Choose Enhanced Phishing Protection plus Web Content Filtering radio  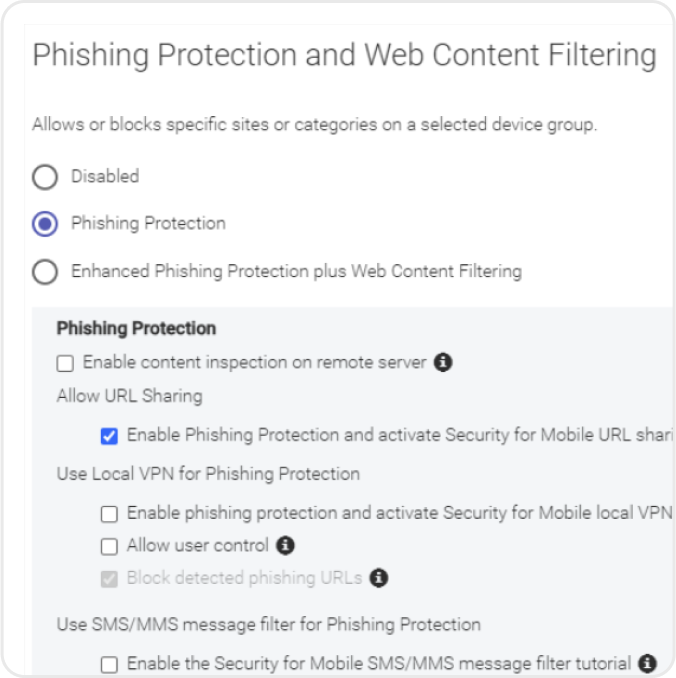click(x=45, y=272)
